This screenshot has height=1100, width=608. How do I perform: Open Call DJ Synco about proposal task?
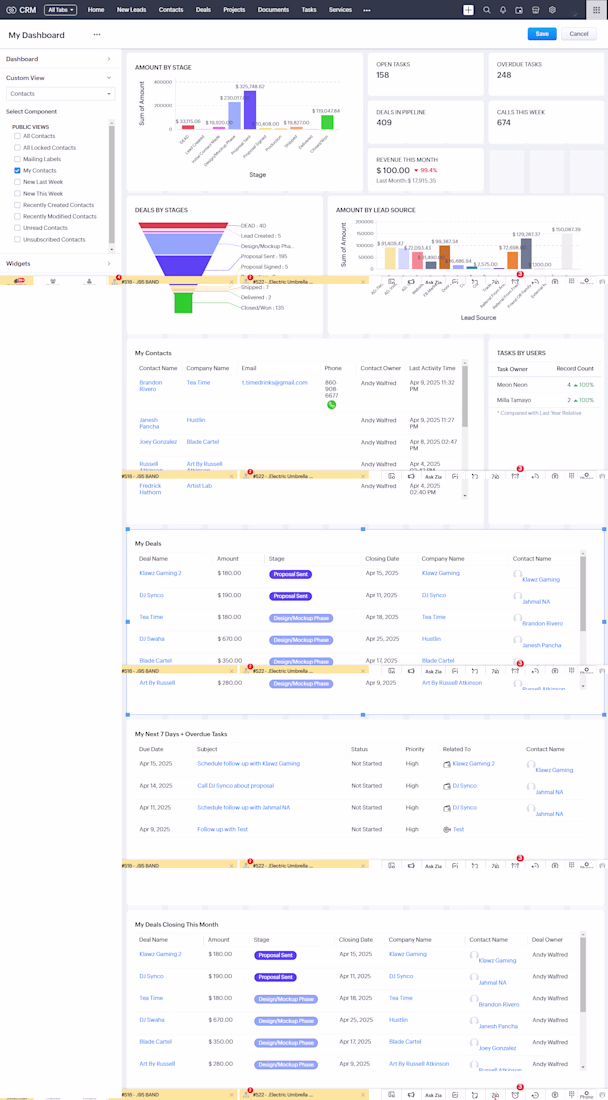pyautogui.click(x=236, y=786)
